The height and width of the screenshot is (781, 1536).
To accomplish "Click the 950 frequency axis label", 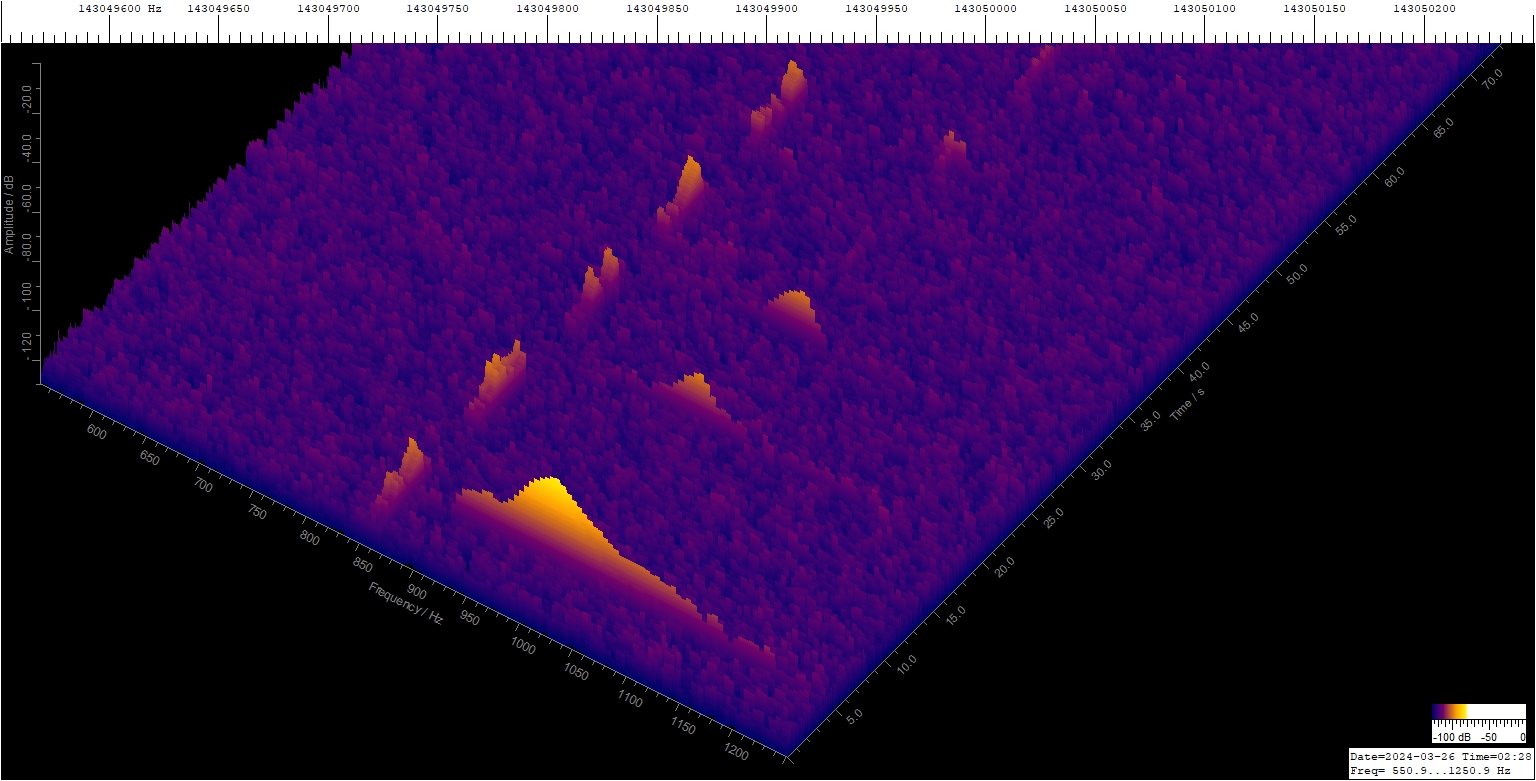I will [x=469, y=619].
